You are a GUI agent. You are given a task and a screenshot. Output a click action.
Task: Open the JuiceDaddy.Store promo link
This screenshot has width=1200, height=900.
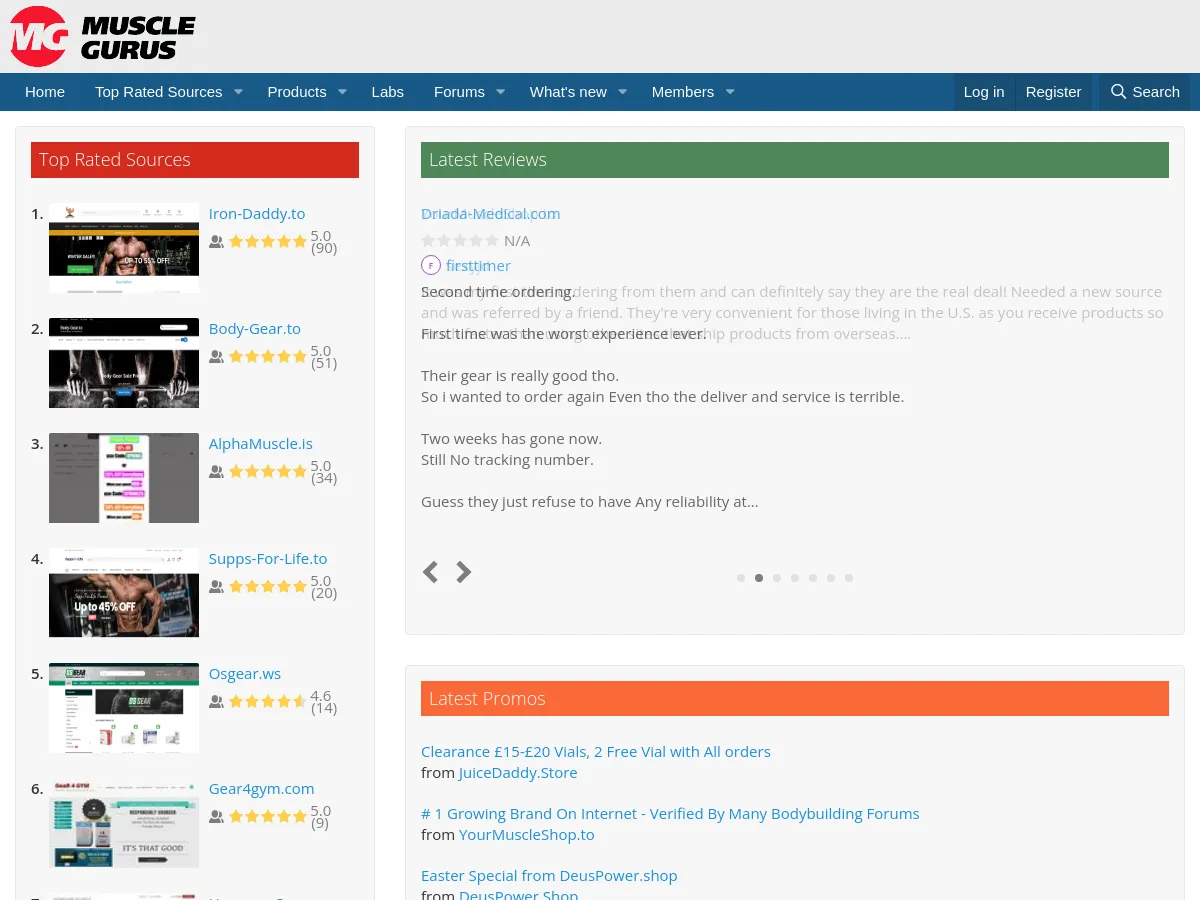pyautogui.click(x=517, y=772)
